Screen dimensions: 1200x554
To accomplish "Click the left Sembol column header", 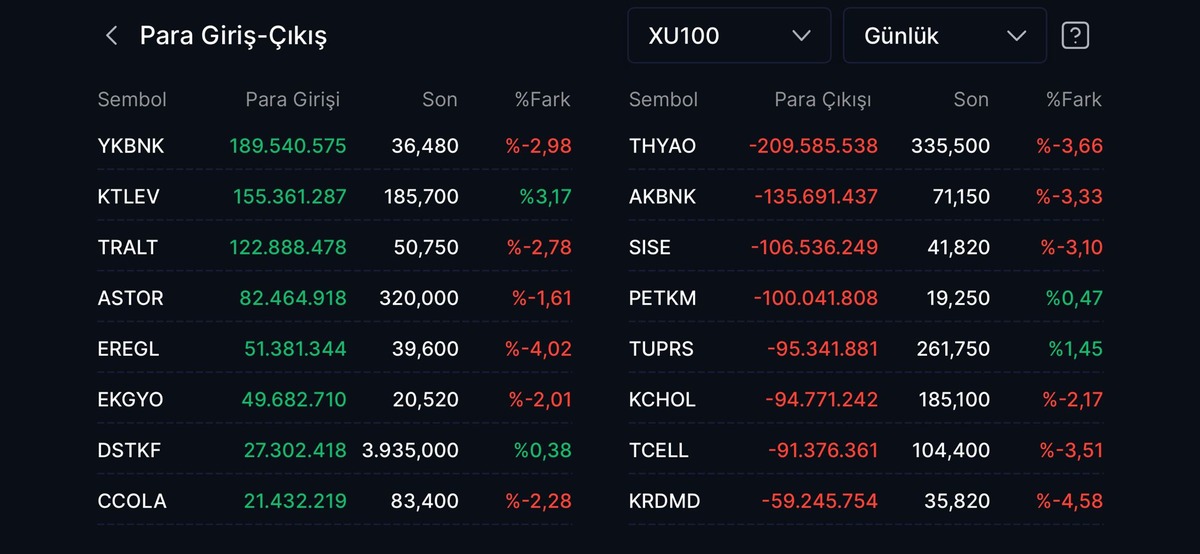I will coord(132,99).
